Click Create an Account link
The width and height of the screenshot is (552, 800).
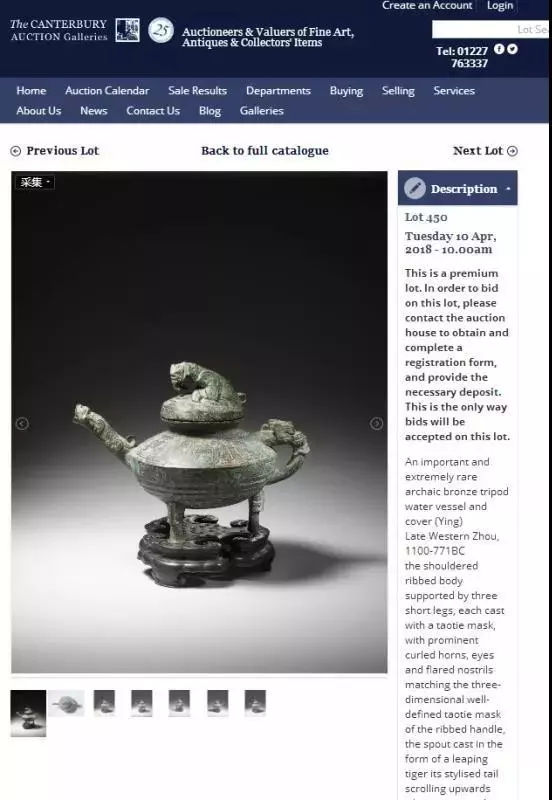(427, 6)
